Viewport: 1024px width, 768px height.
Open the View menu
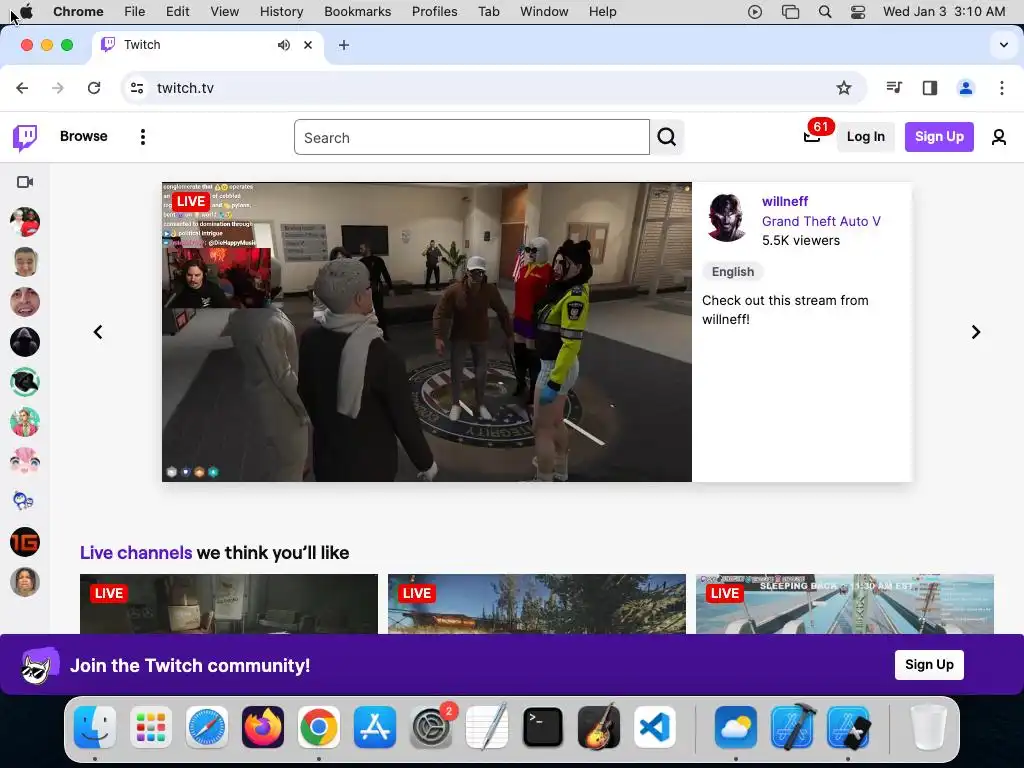click(224, 12)
